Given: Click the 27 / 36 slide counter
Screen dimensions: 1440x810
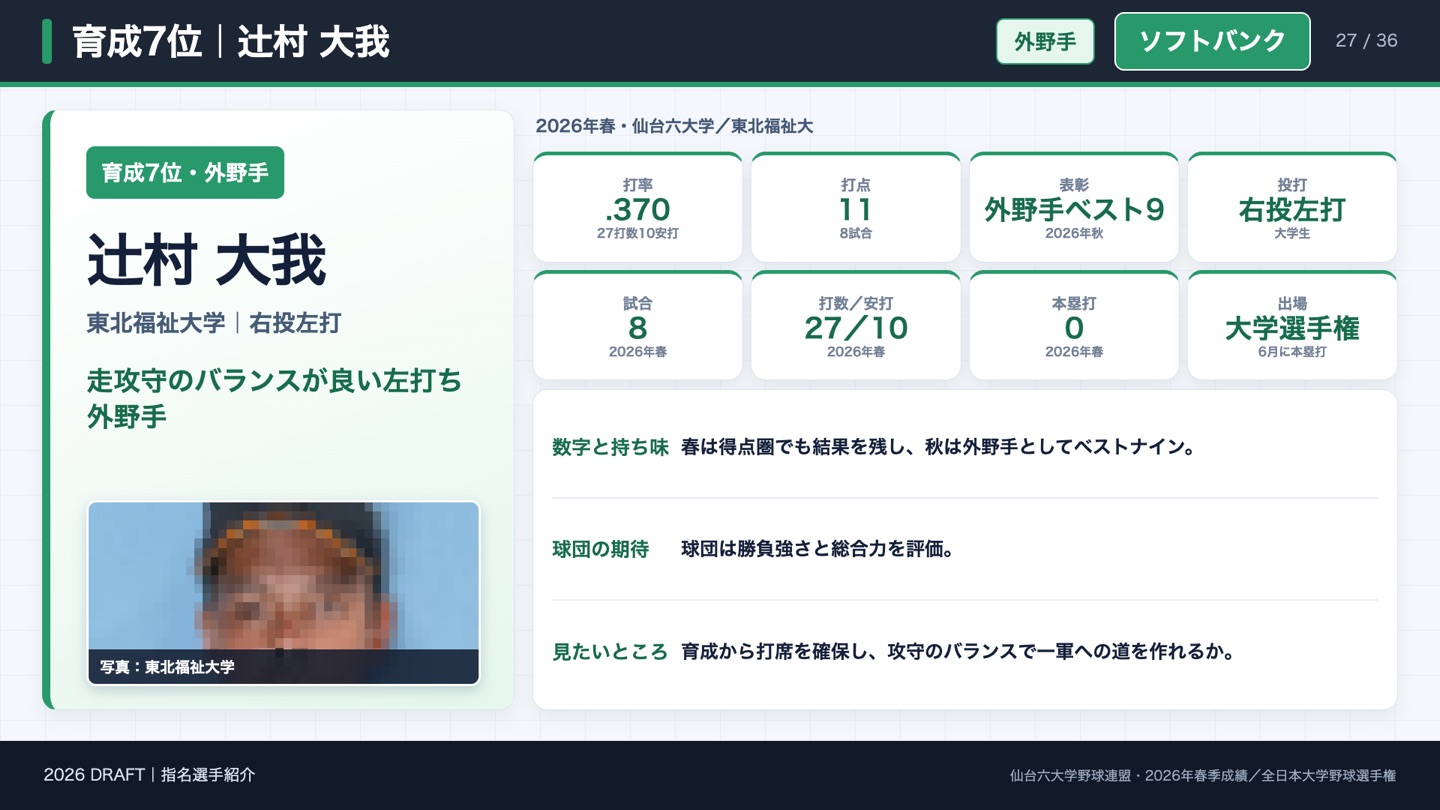Looking at the screenshot, I should click(1366, 41).
